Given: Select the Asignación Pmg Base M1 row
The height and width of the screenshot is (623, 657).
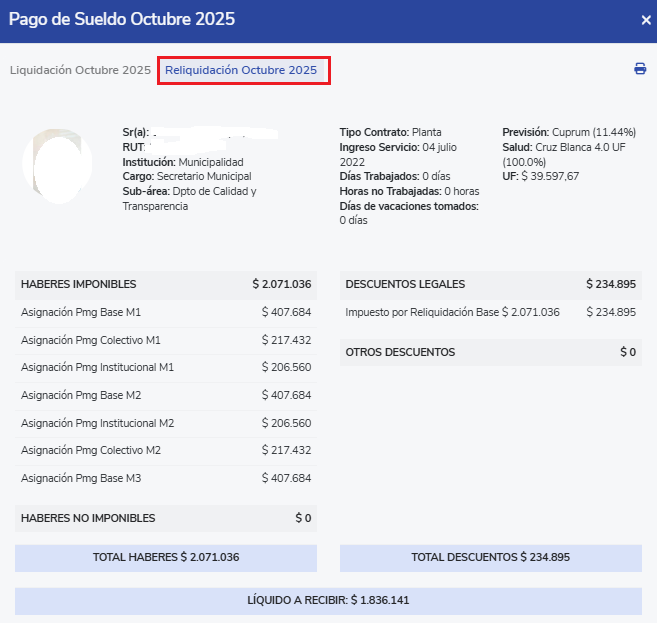Looking at the screenshot, I should [165, 312].
